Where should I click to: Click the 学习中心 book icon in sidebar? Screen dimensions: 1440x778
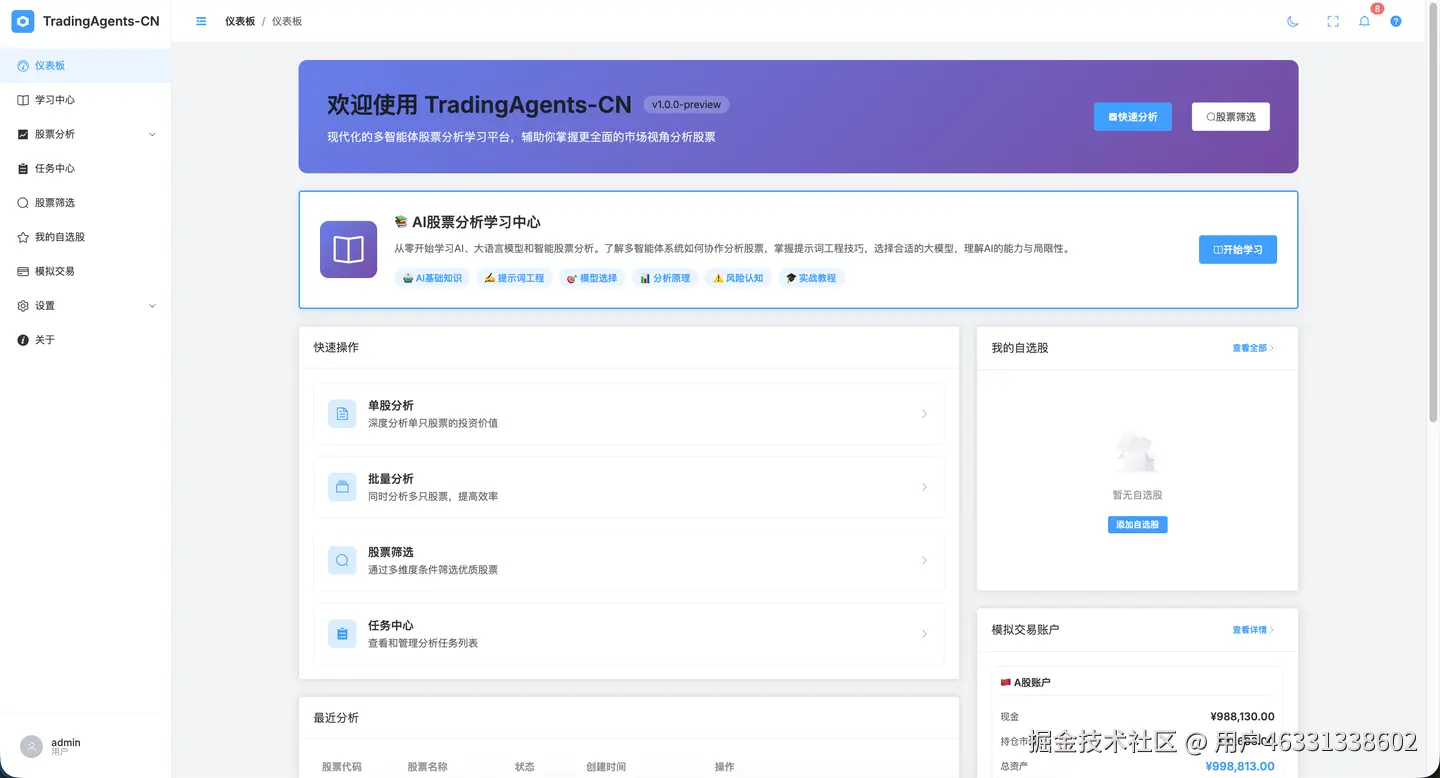click(x=23, y=100)
